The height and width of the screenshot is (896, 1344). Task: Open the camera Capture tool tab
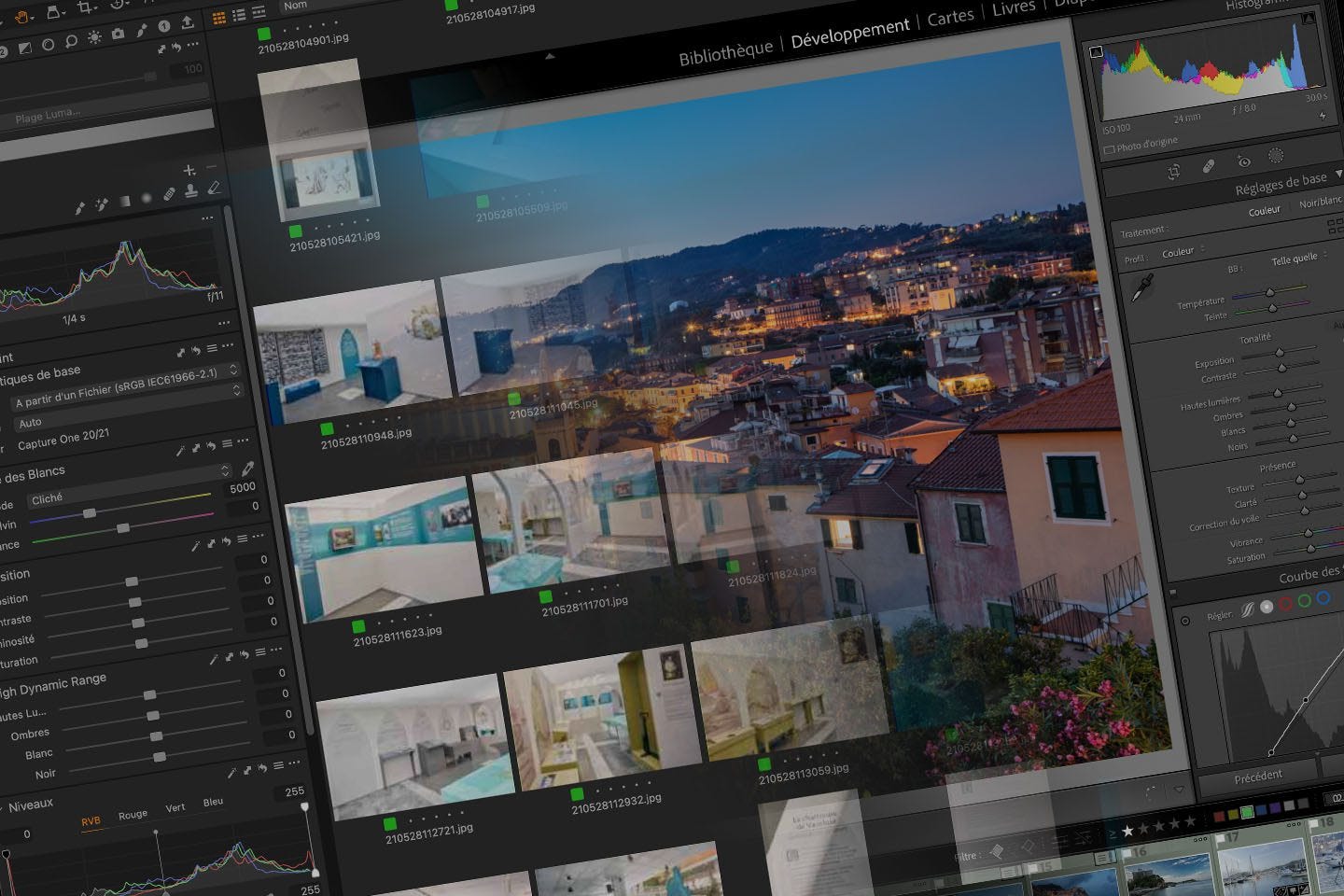coord(119,34)
